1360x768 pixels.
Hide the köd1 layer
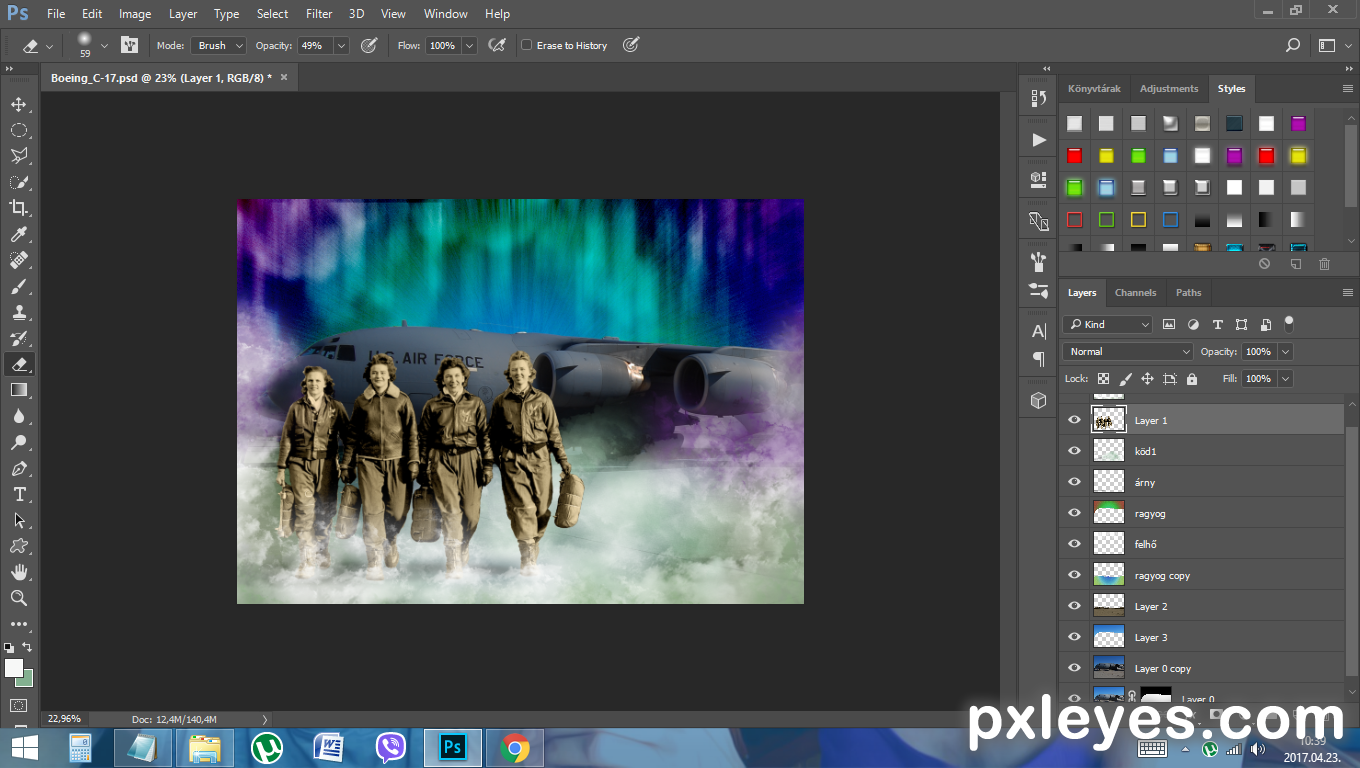click(x=1075, y=451)
